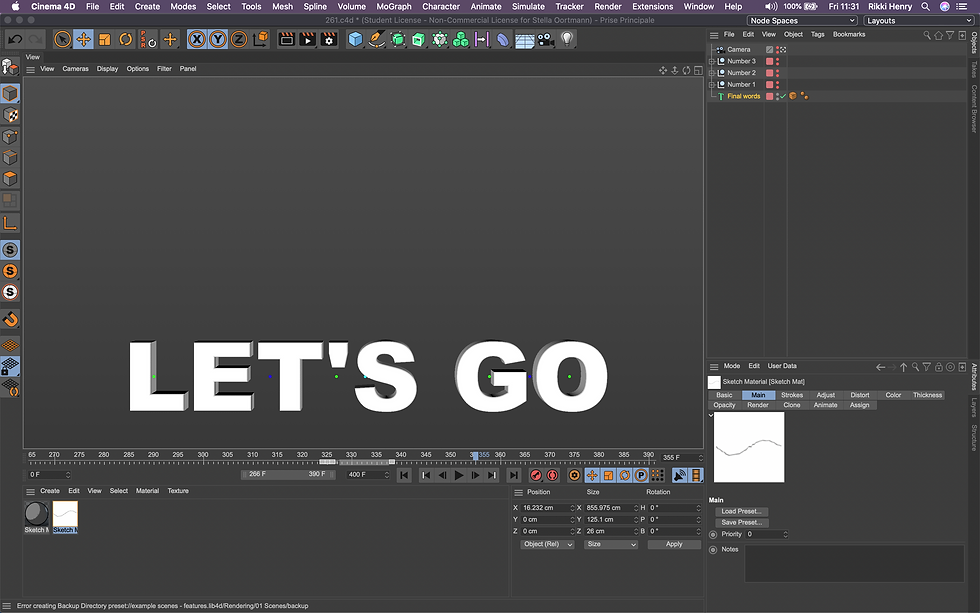Viewport: 980px width, 613px height.
Task: Toggle the Final words enable checkmark
Action: (783, 96)
